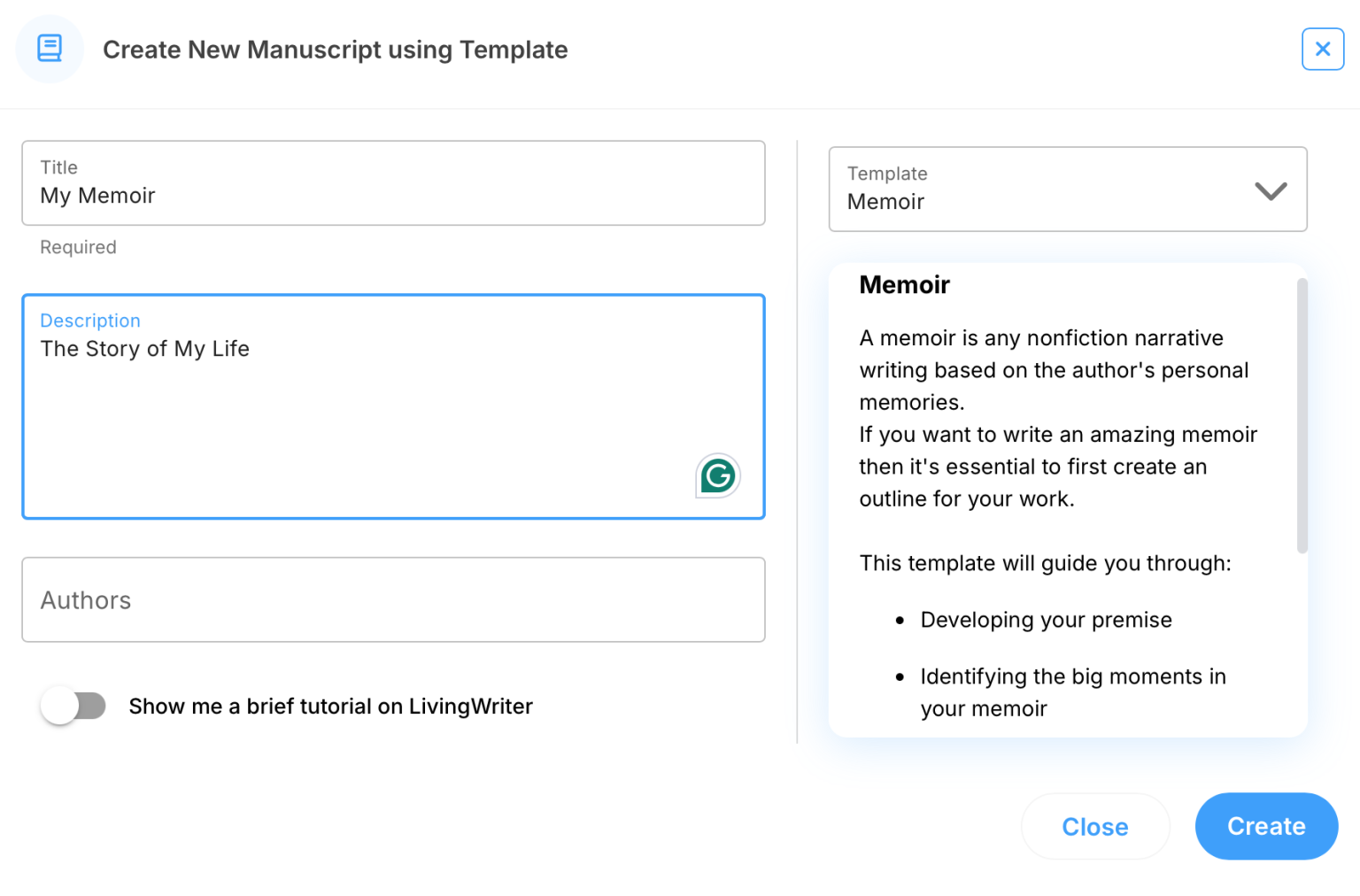Open the Template dropdown

pyautogui.click(x=1066, y=189)
